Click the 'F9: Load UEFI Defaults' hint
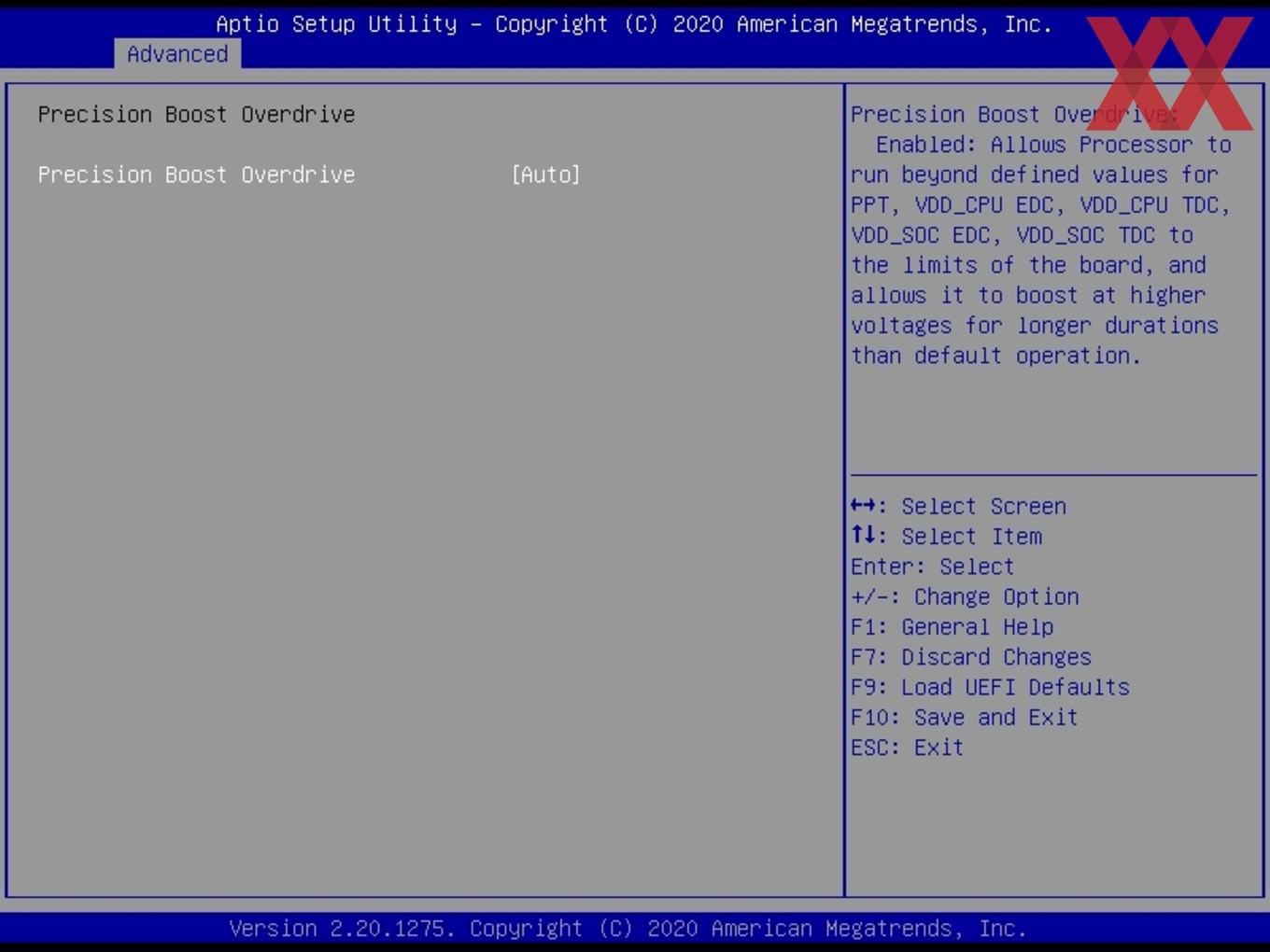This screenshot has height=952, width=1270. click(x=990, y=687)
